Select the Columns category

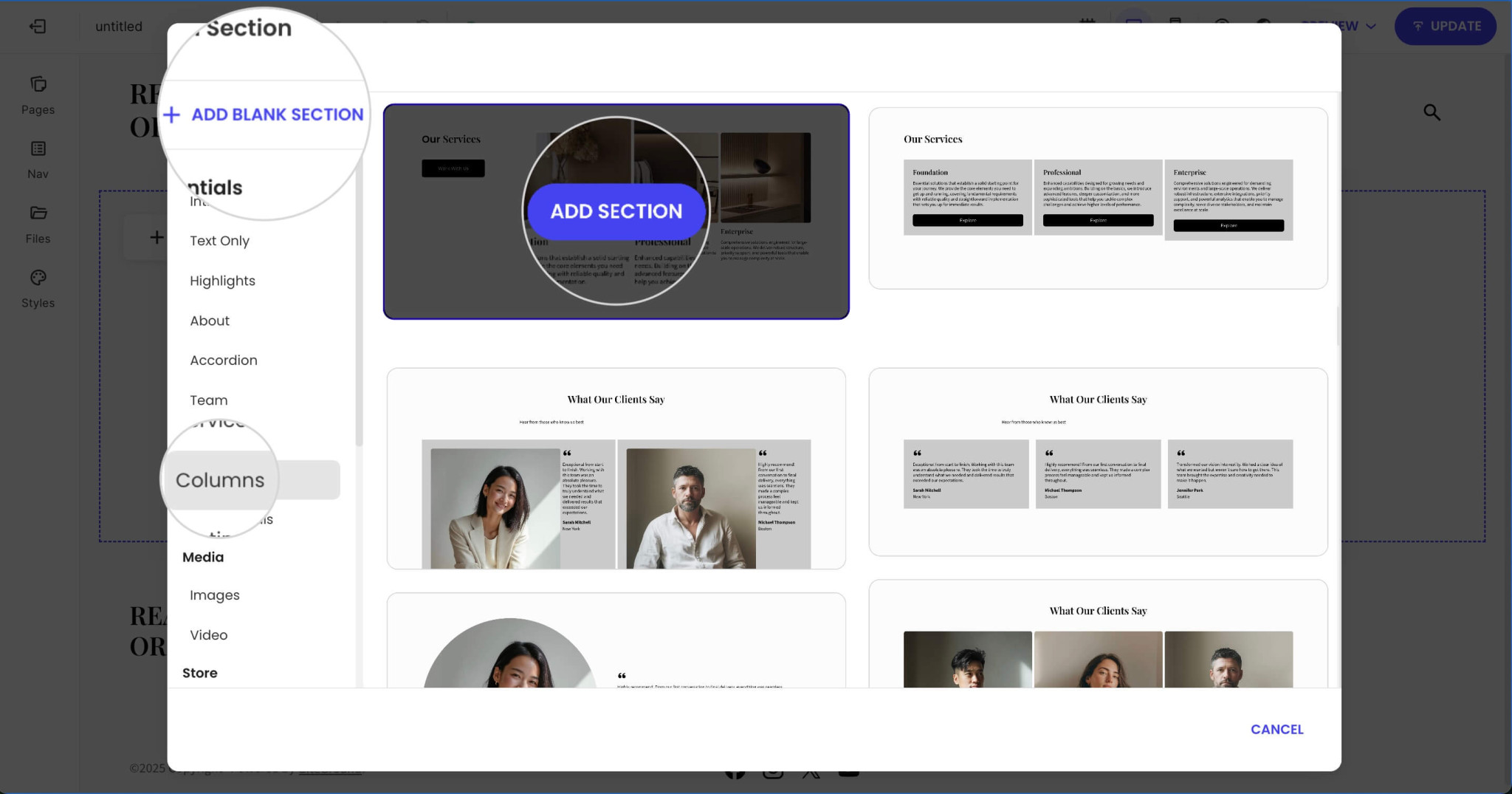pyautogui.click(x=251, y=480)
